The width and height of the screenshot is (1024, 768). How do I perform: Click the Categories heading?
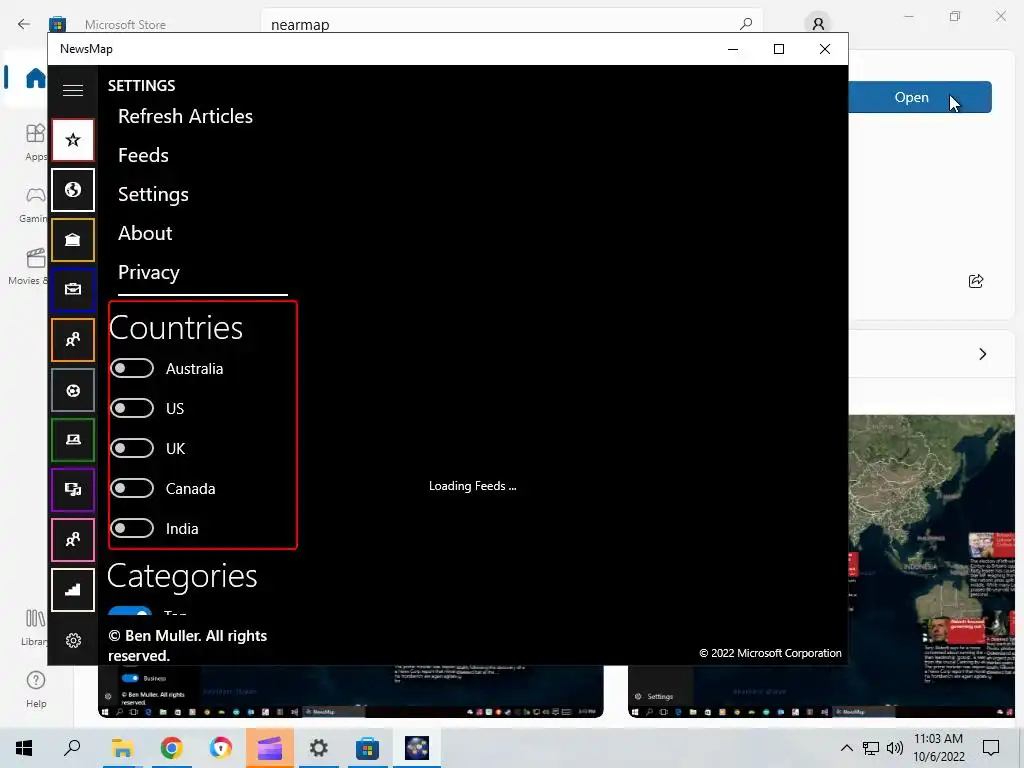pos(182,576)
